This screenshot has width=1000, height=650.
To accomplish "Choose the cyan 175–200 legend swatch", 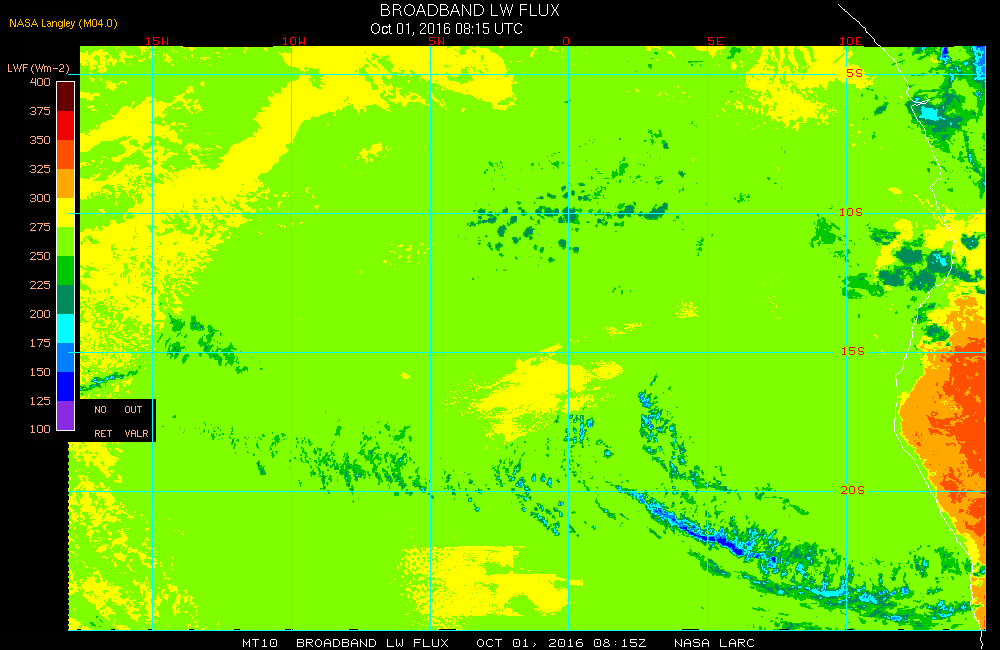I will [66, 329].
